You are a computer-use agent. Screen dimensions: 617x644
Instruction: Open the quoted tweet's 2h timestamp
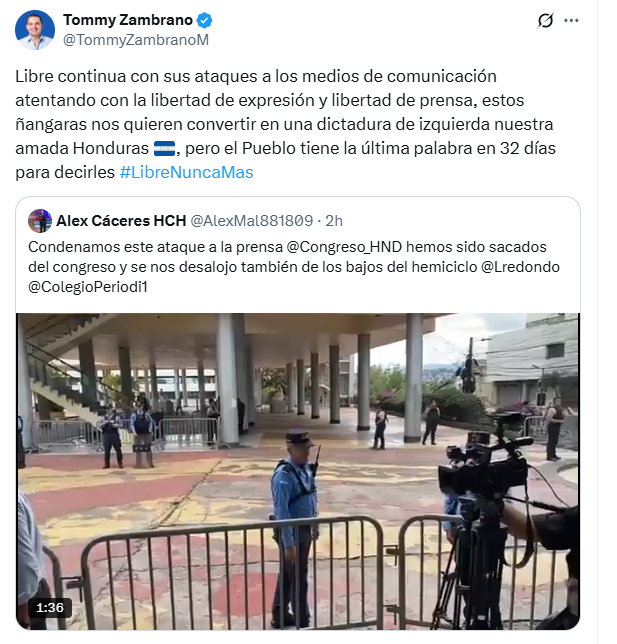coord(334,221)
